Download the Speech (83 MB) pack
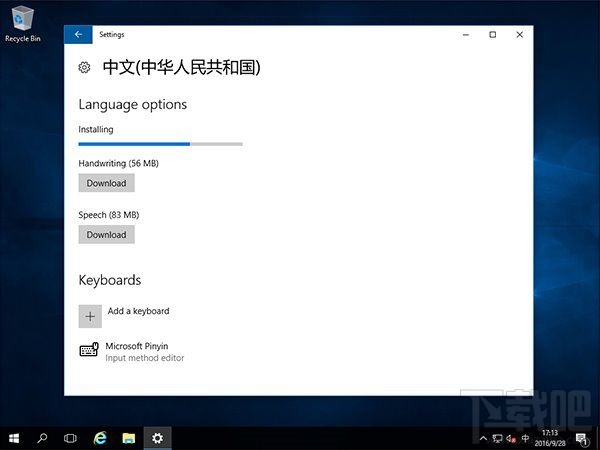Image resolution: width=600 pixels, height=450 pixels. click(106, 235)
